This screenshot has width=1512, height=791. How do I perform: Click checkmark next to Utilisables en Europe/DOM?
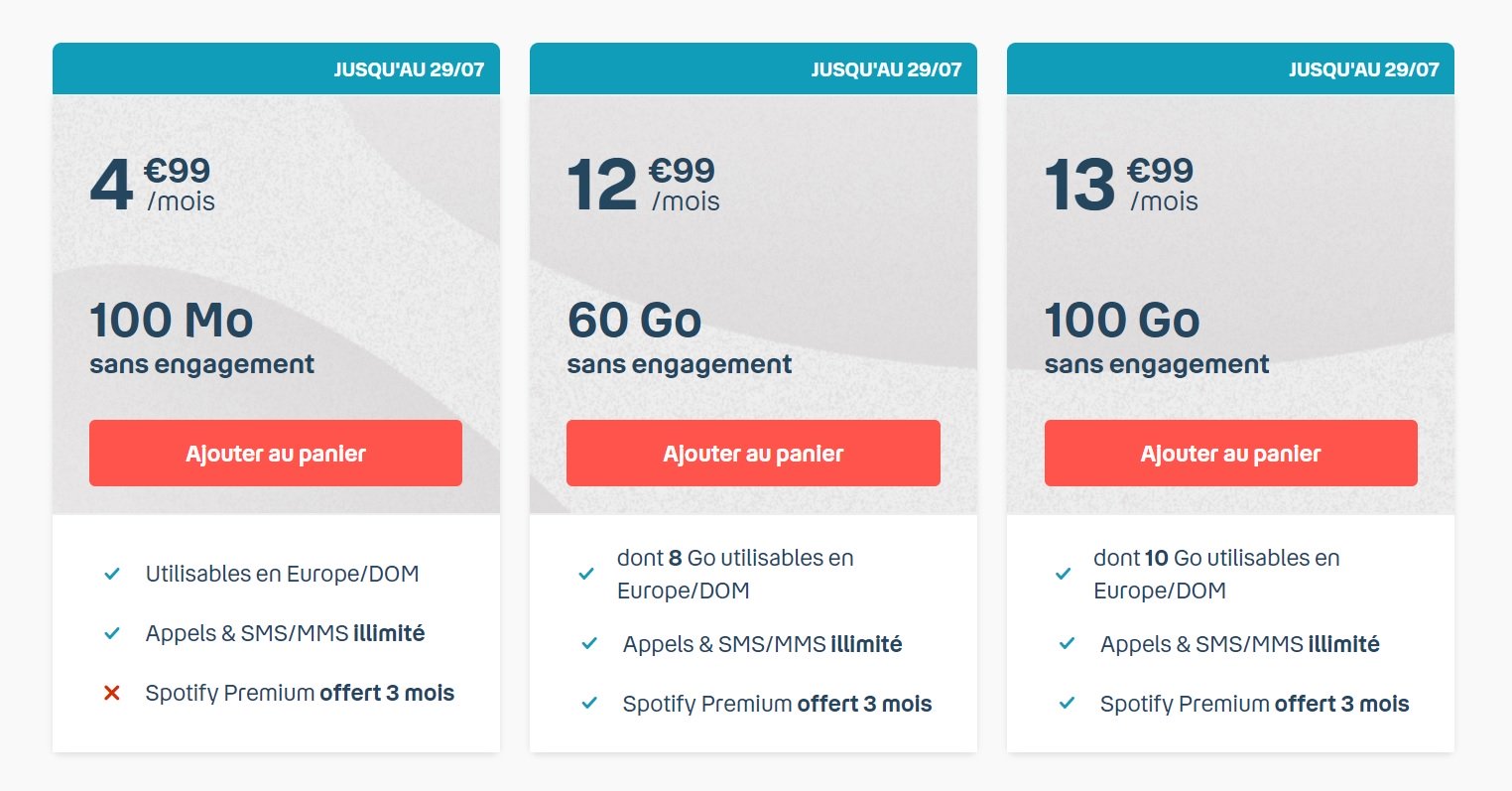coord(112,574)
